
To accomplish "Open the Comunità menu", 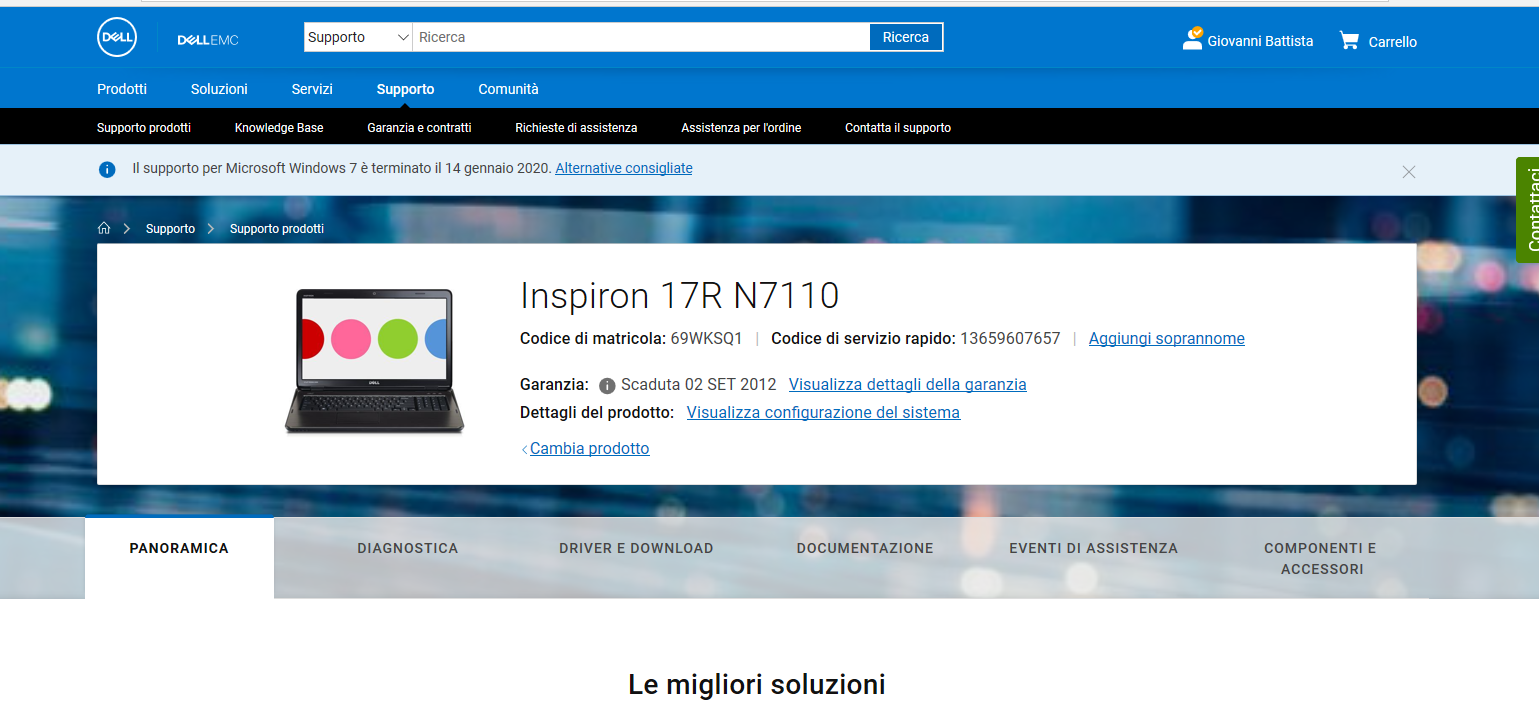I will [508, 89].
